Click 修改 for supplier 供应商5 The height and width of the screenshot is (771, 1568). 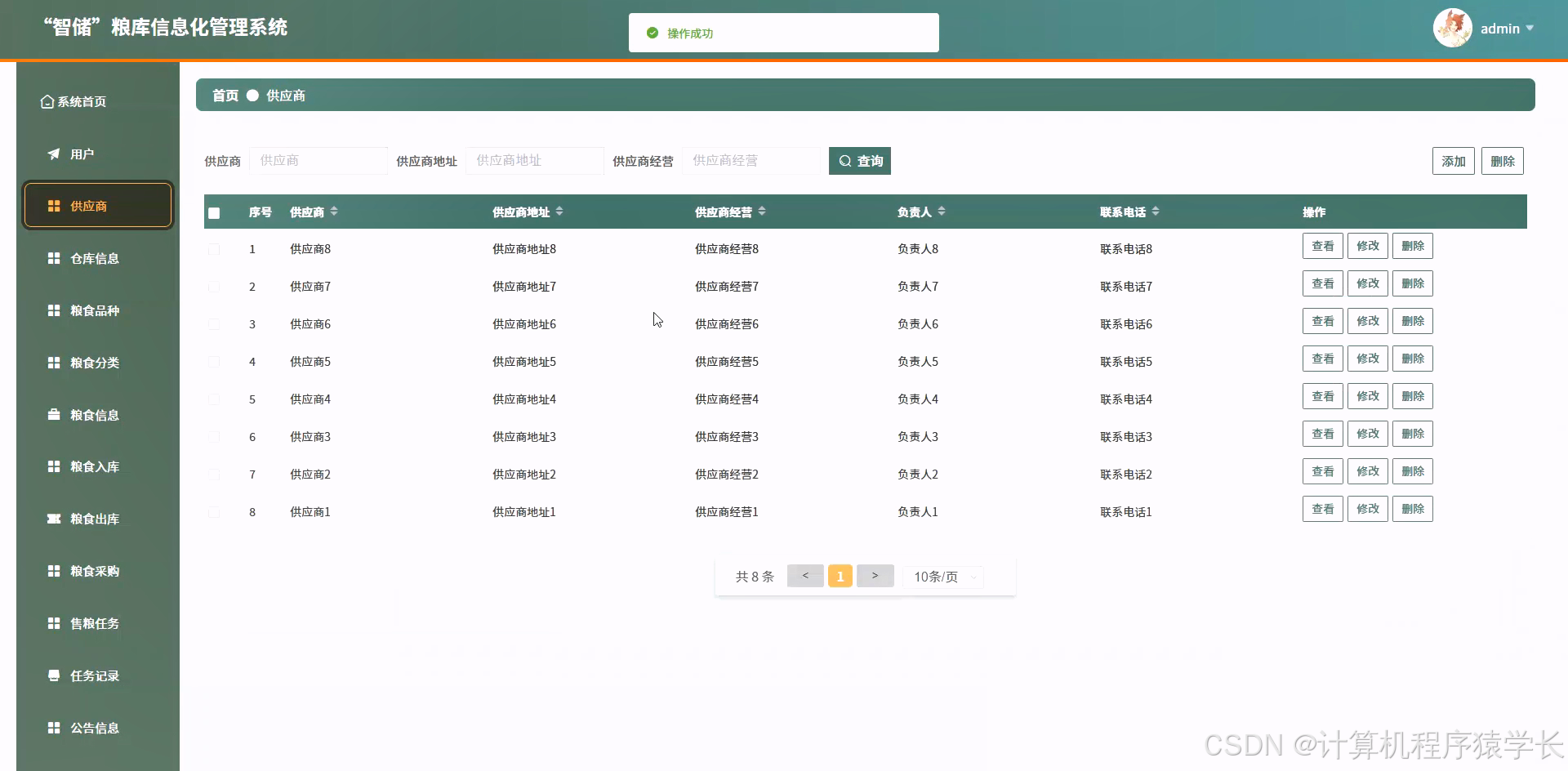[x=1367, y=358]
